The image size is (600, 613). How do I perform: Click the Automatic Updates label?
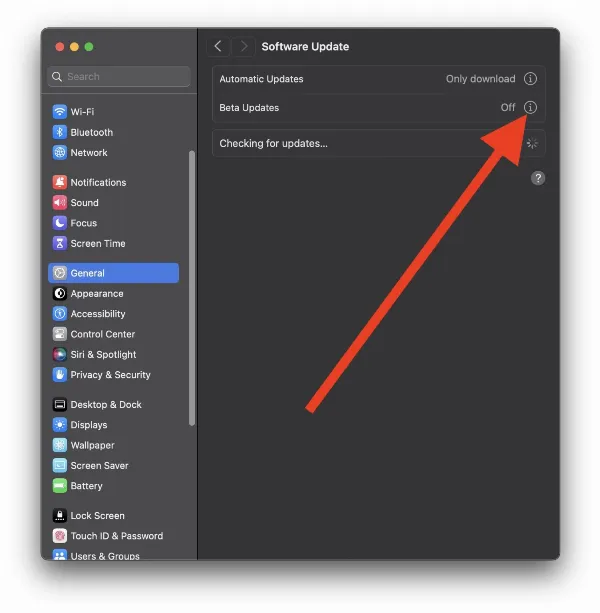tap(261, 79)
